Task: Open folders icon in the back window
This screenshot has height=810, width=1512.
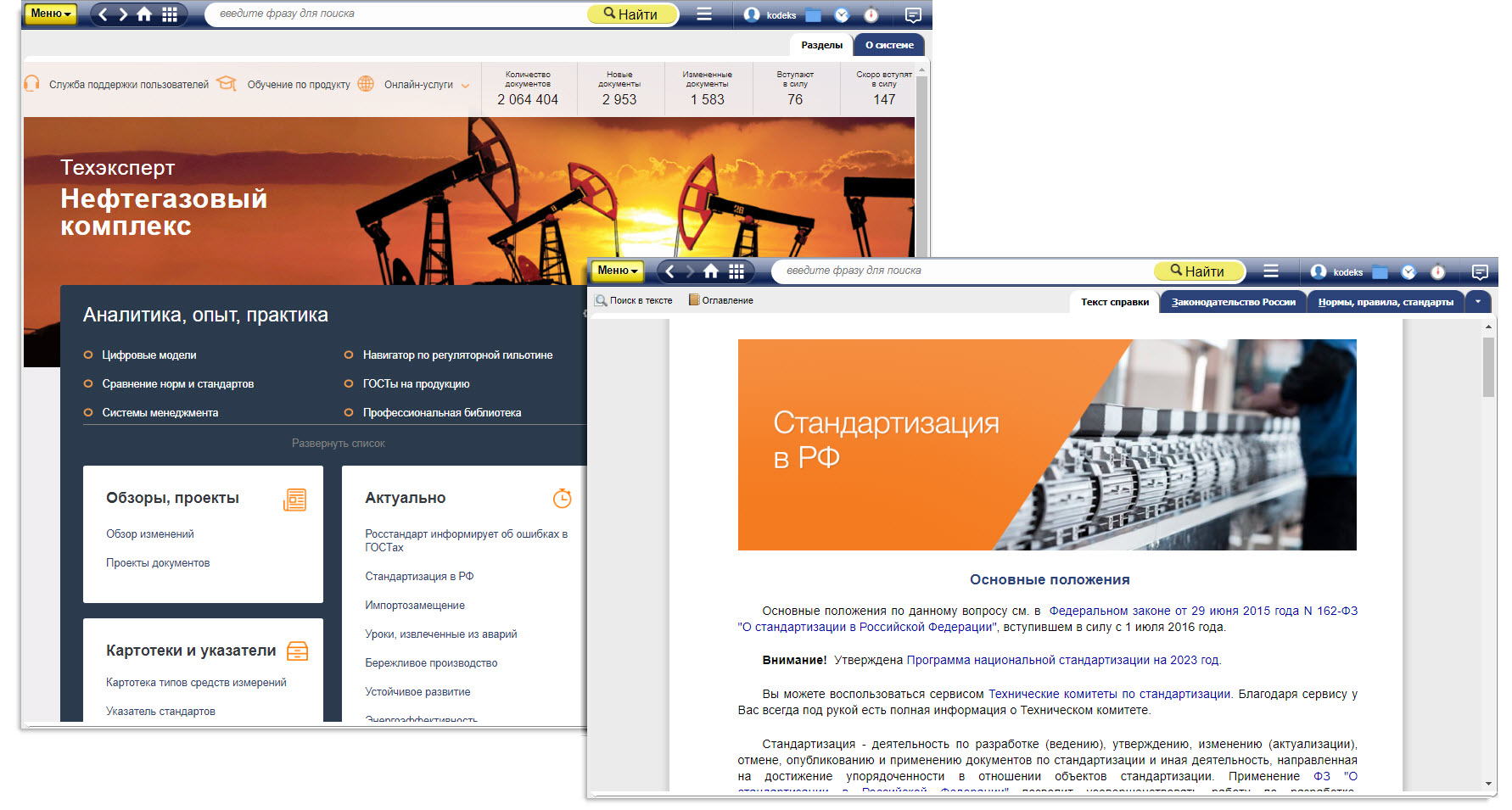Action: point(814,14)
